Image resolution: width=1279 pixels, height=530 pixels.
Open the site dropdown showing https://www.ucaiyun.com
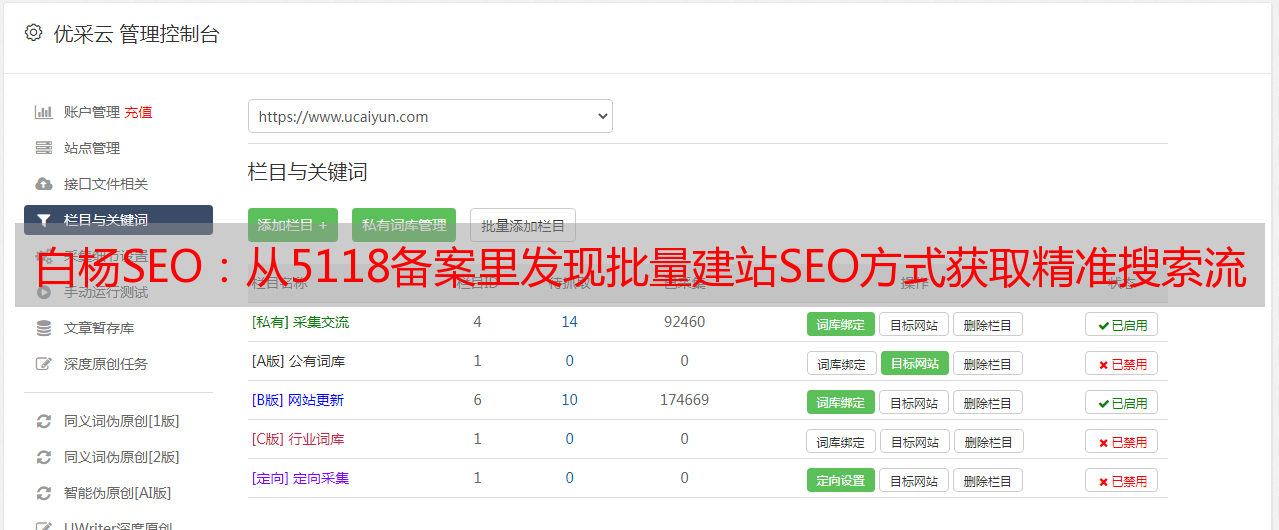(x=430, y=116)
